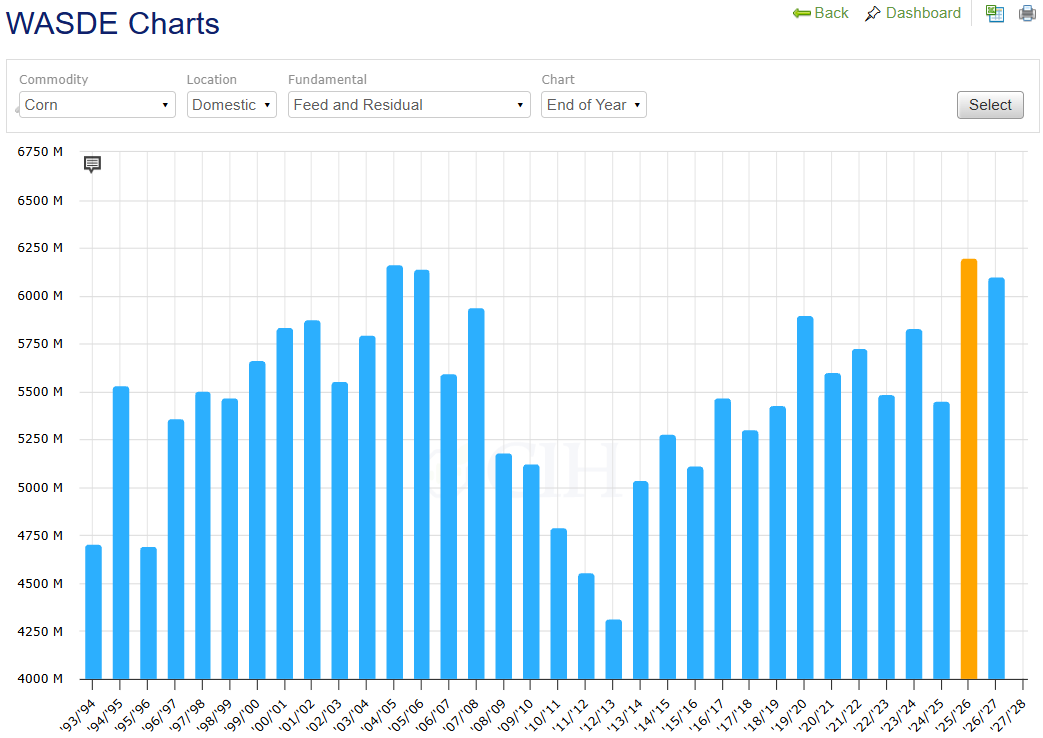1043x738 pixels.
Task: Click the orange '25/'26 bar
Action: click(968, 469)
